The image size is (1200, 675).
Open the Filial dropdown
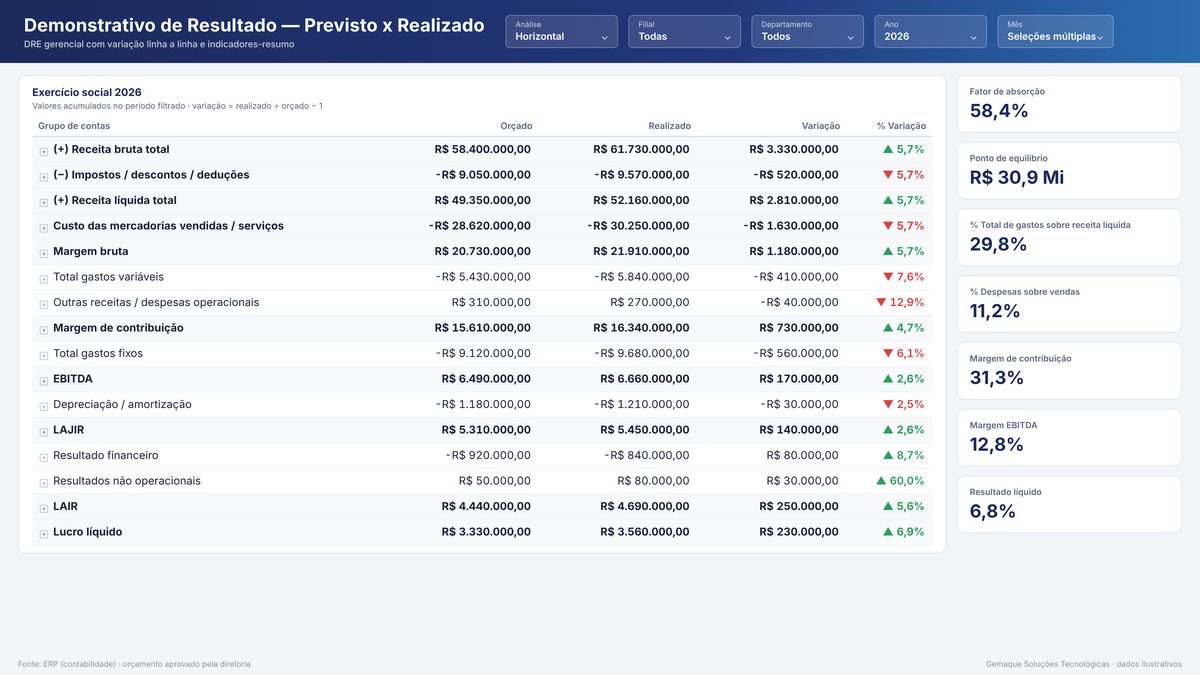(x=685, y=31)
